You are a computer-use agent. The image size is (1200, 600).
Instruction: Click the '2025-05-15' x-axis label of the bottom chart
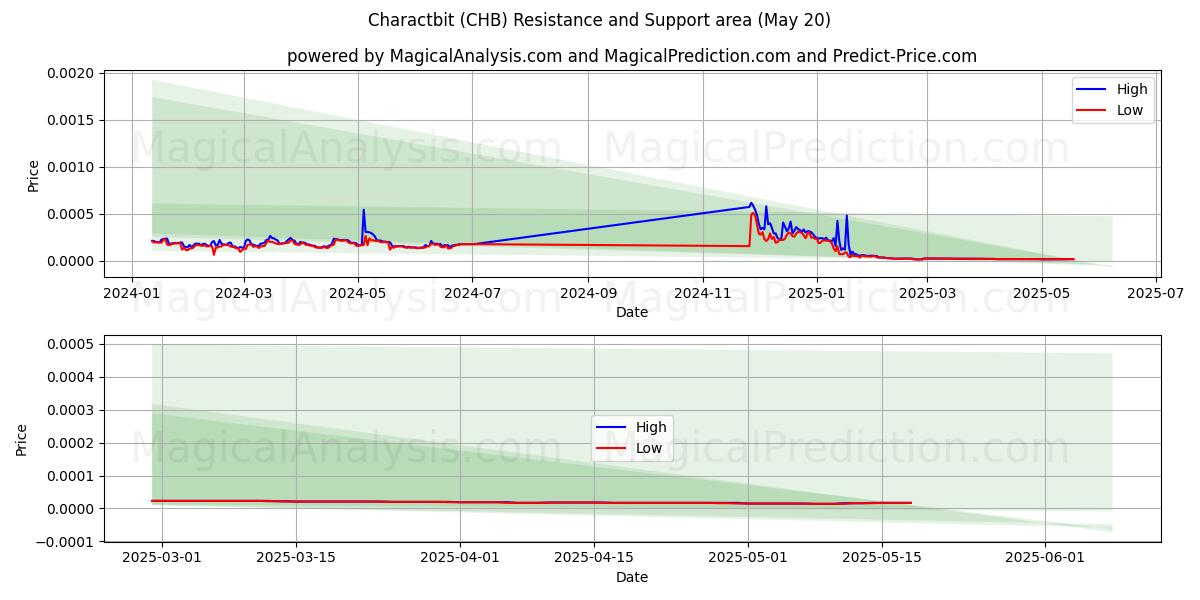882,558
